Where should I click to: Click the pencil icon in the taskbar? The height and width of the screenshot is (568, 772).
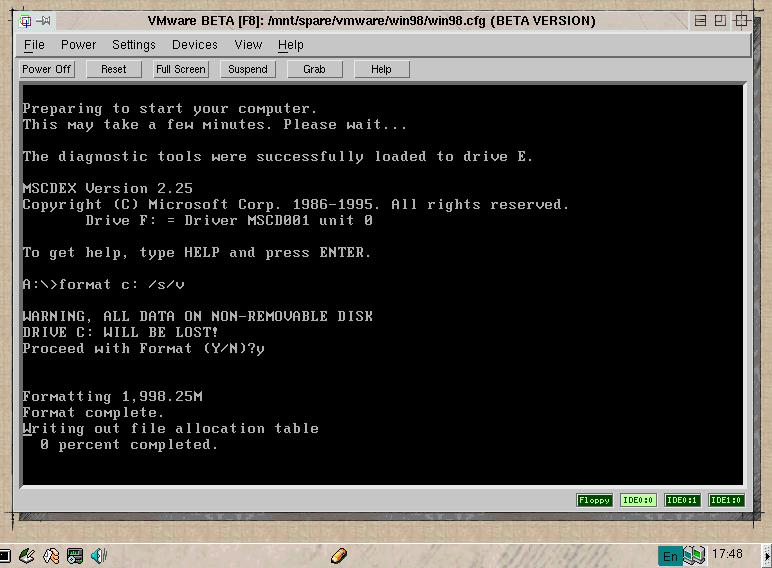[x=26, y=555]
